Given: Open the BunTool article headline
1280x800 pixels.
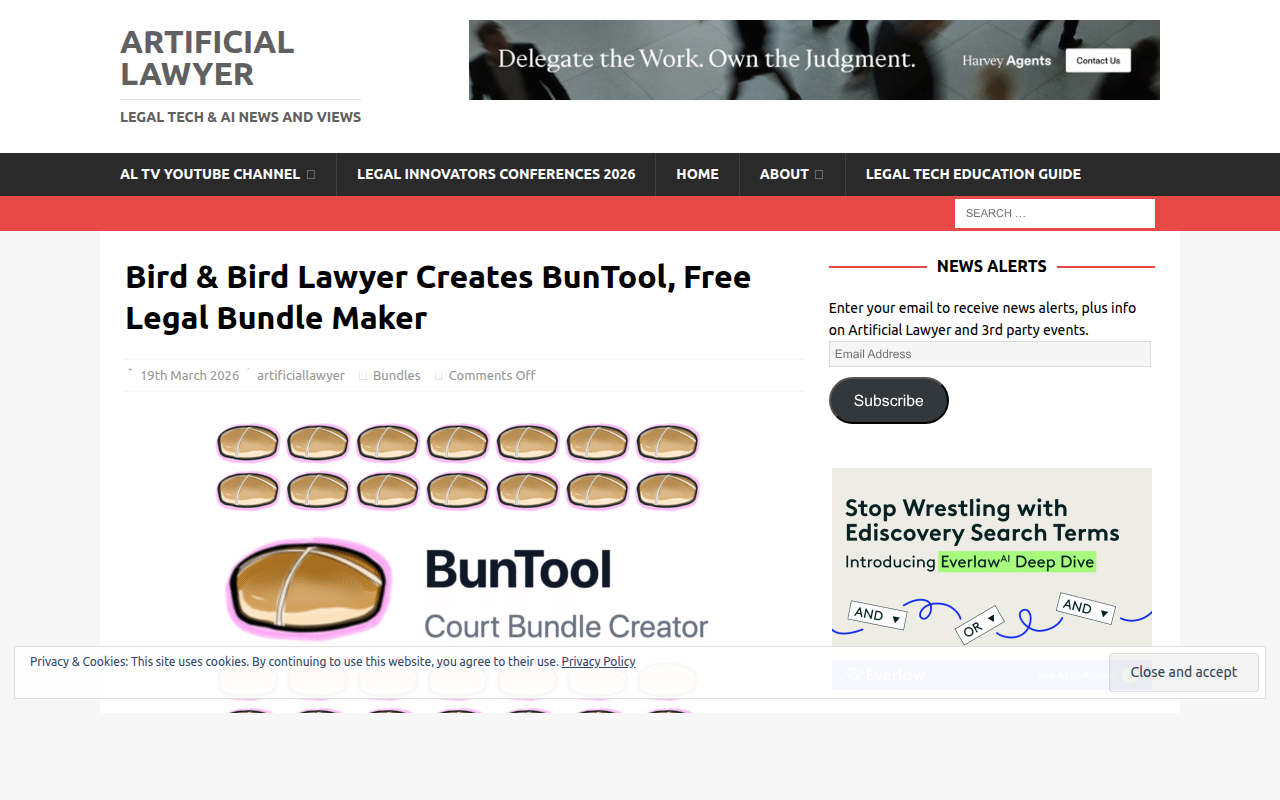Looking at the screenshot, I should click(x=438, y=297).
